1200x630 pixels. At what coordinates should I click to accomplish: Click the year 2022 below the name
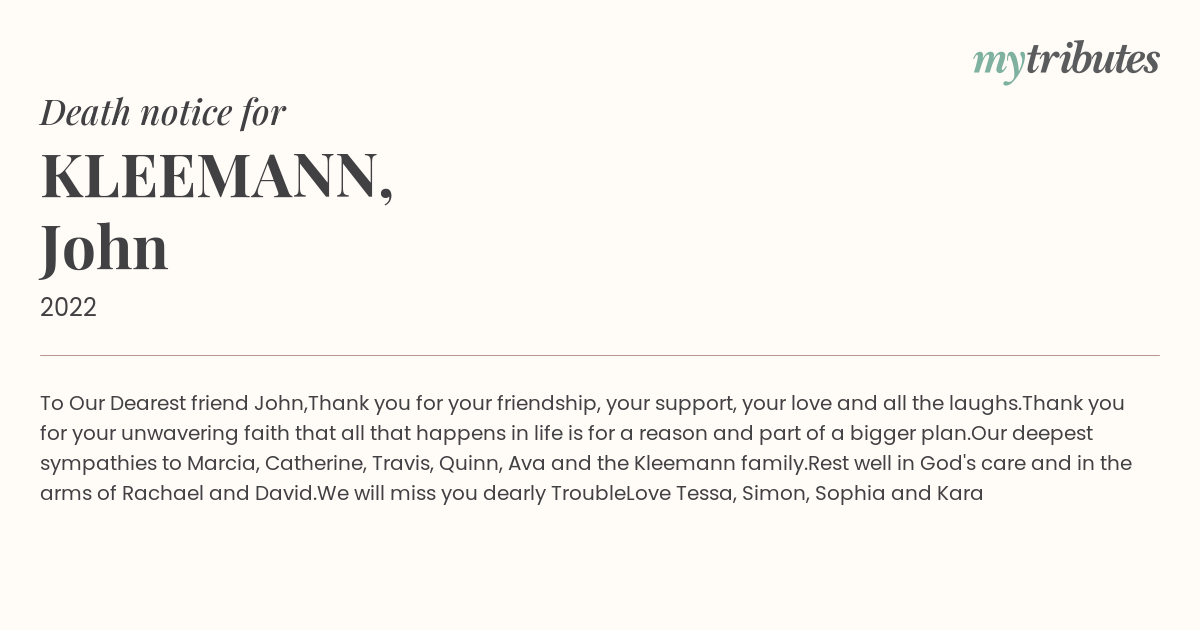point(68,307)
